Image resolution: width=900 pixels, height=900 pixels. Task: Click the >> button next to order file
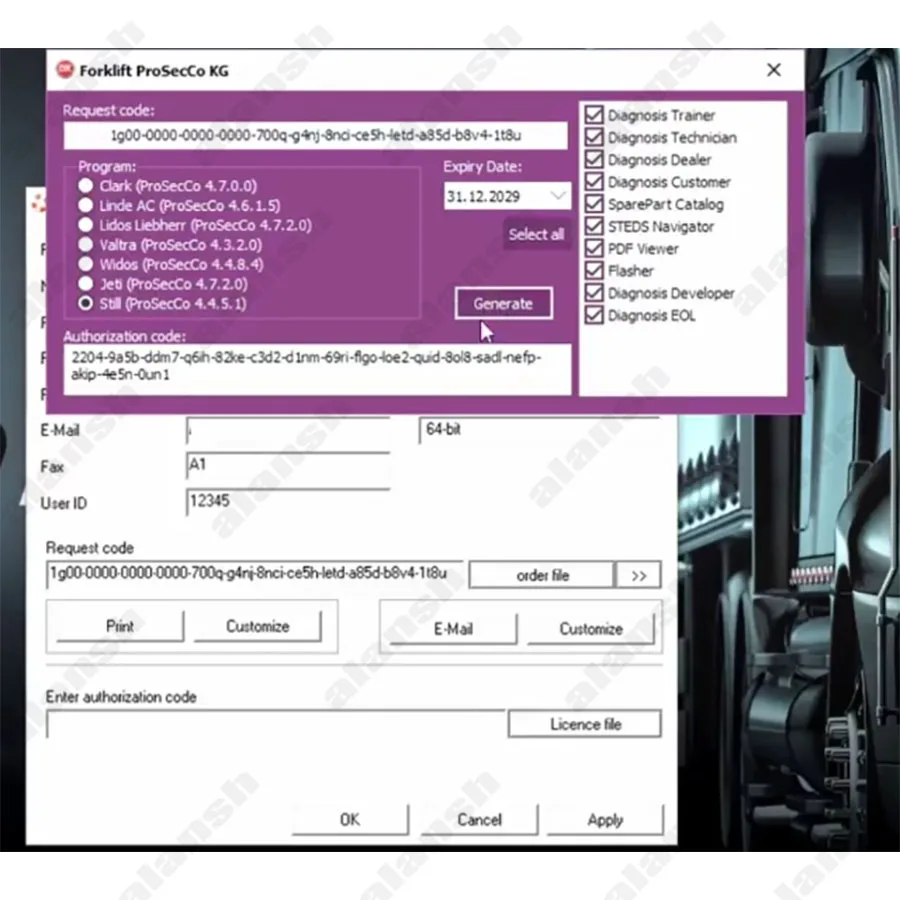(x=638, y=575)
